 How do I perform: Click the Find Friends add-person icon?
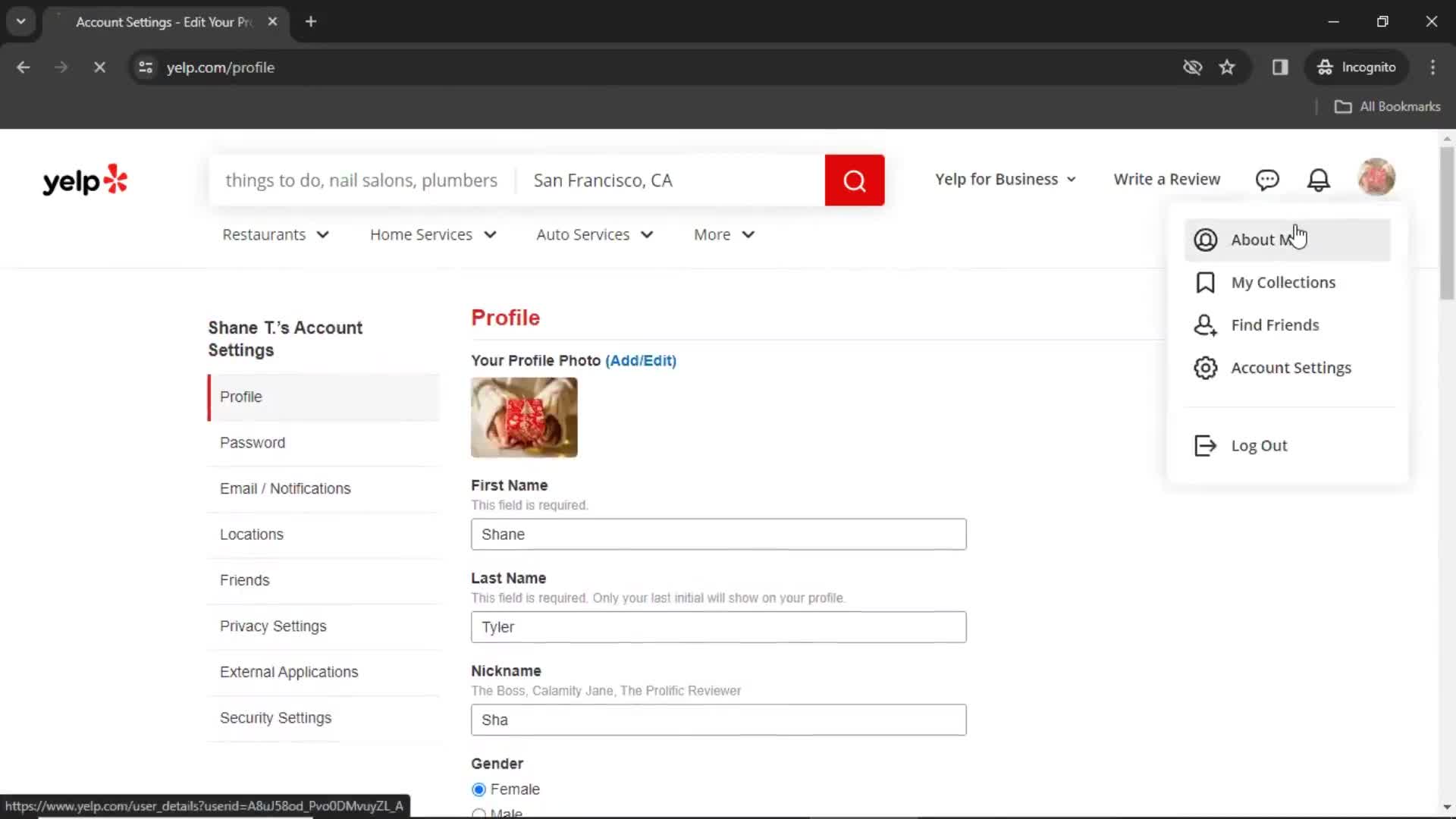point(1206,325)
